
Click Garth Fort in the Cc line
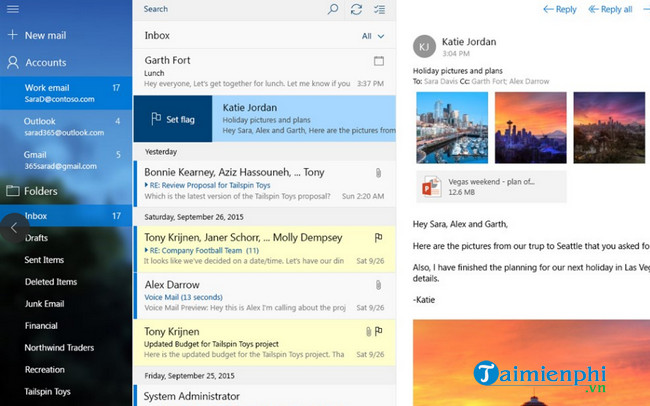[488, 81]
